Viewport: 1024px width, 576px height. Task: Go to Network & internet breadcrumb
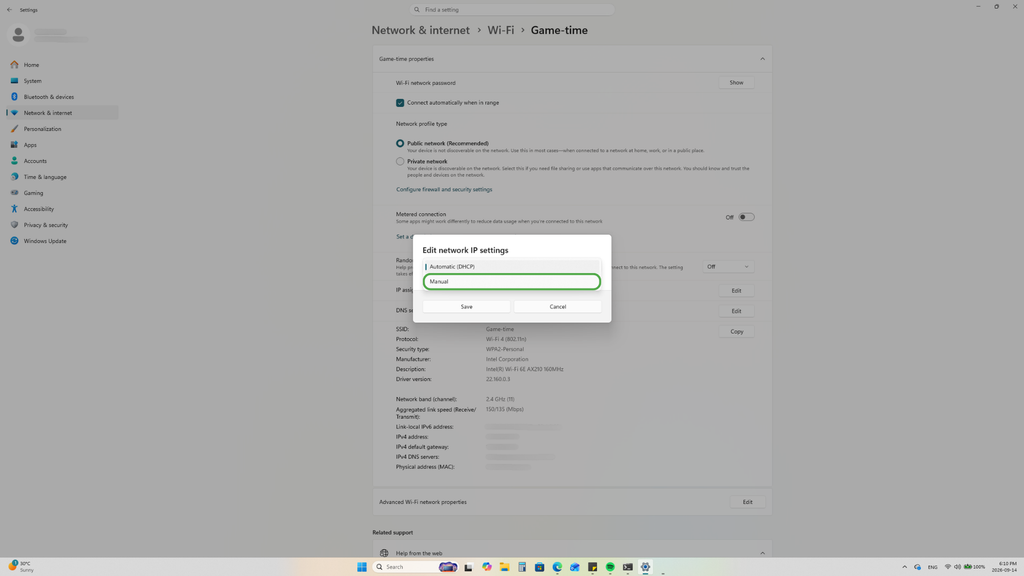421,30
